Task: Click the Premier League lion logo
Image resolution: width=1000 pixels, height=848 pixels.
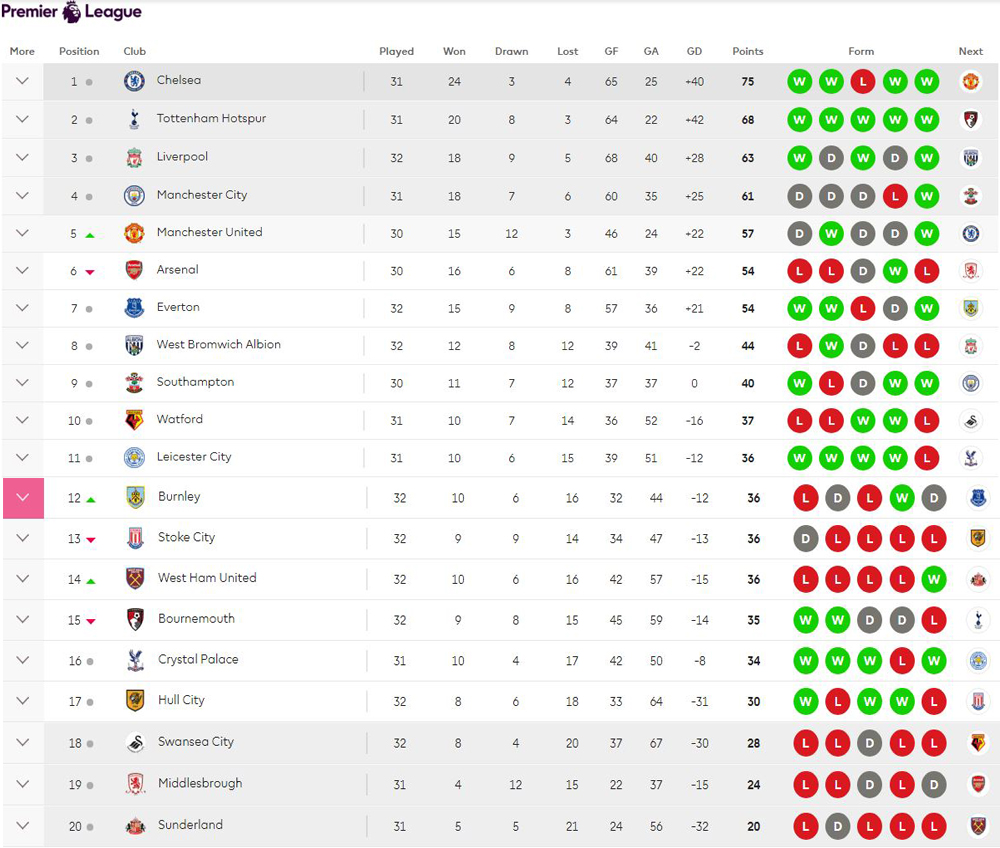Action: pos(72,11)
